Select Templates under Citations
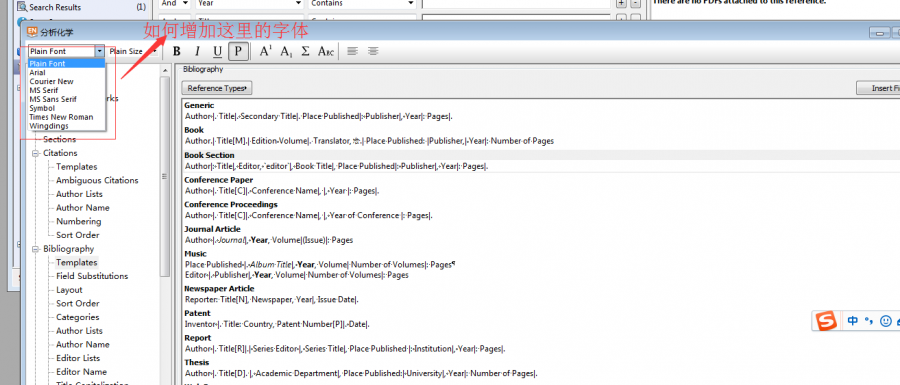Viewport: 900px width, 385px height. pyautogui.click(x=76, y=166)
